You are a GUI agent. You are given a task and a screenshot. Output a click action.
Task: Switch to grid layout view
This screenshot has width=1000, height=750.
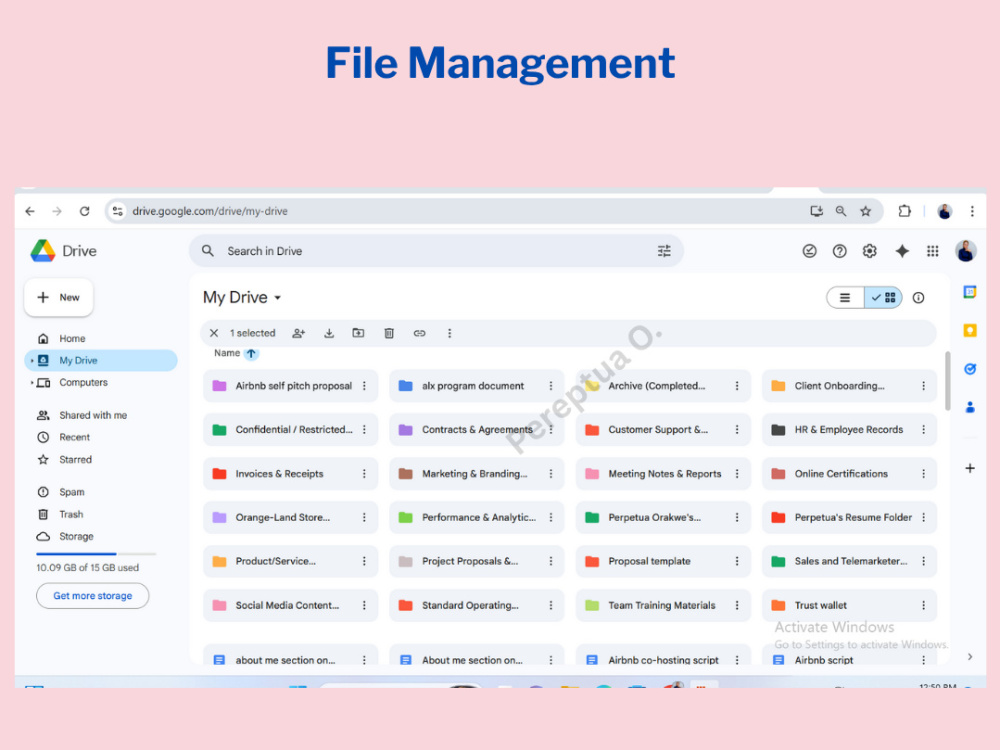tap(883, 298)
